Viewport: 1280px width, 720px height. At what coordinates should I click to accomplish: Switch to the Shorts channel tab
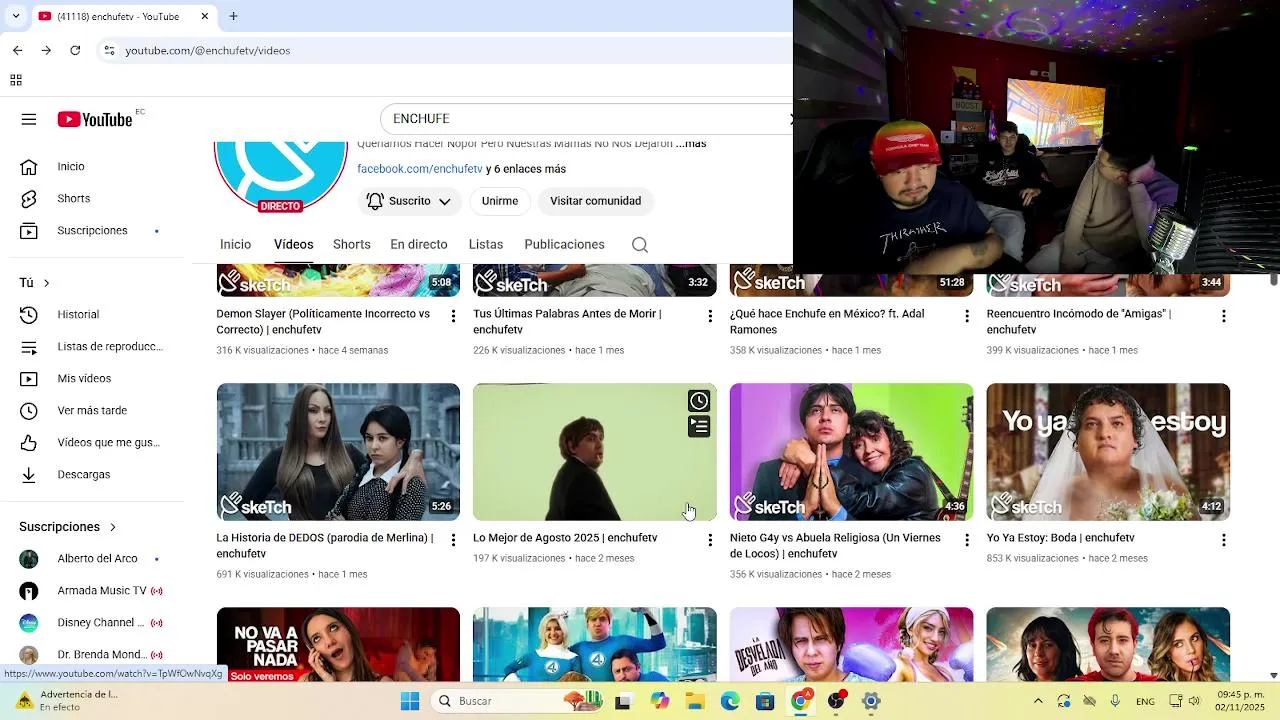(352, 245)
